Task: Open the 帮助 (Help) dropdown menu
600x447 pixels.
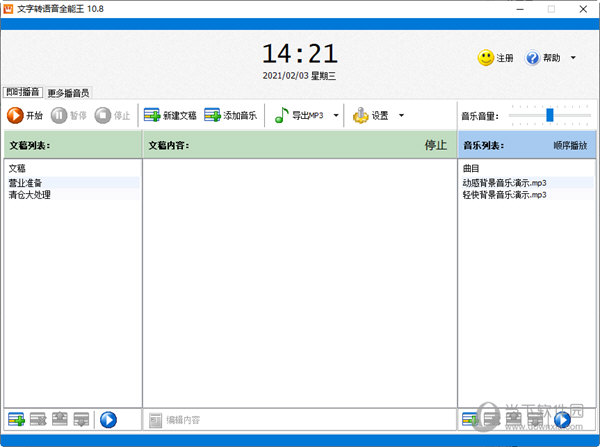Action: (572, 58)
